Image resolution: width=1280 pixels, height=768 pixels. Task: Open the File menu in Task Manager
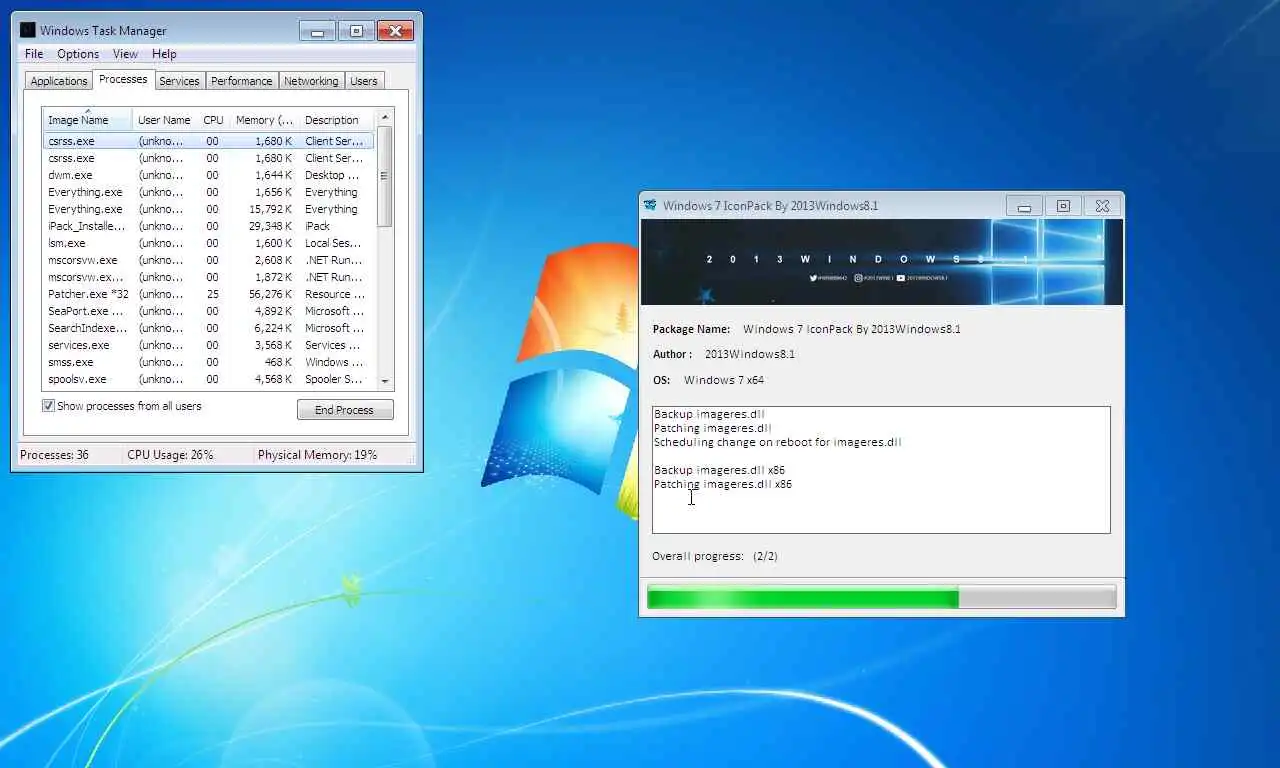tap(34, 54)
